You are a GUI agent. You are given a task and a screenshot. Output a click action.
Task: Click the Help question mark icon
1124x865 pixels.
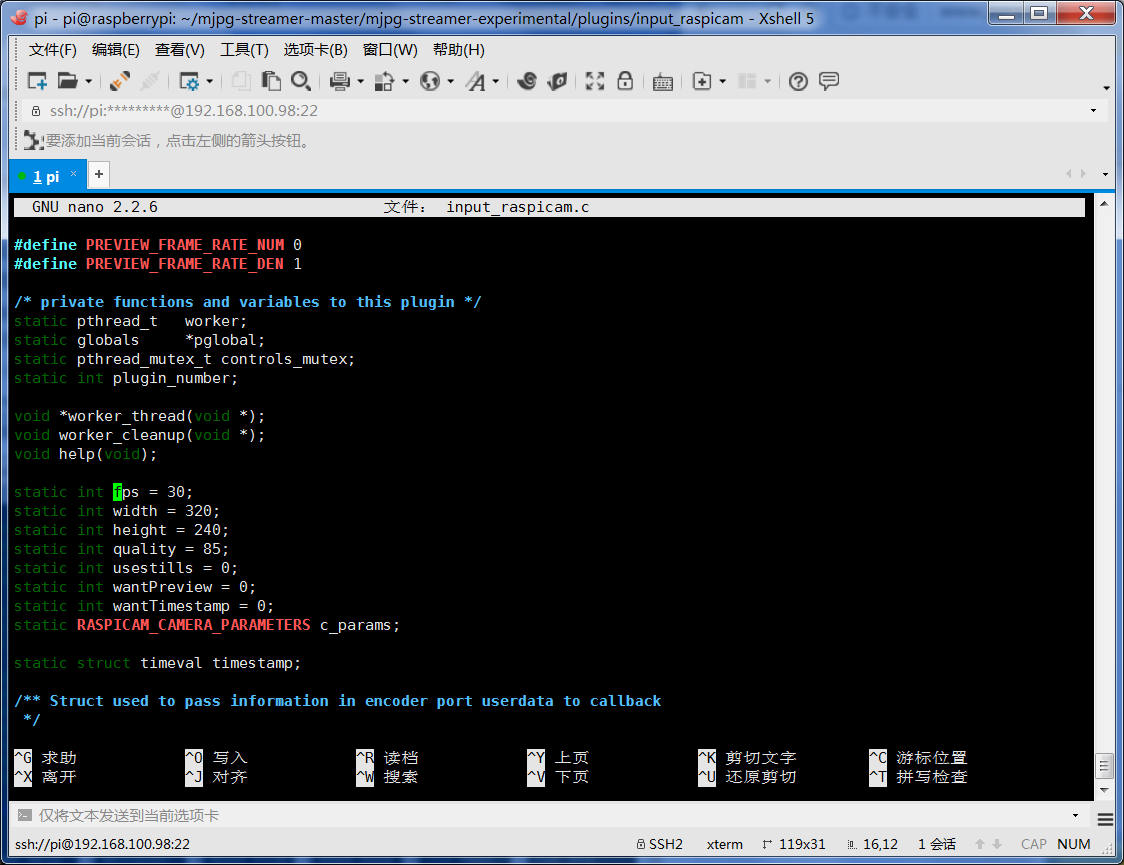(798, 81)
